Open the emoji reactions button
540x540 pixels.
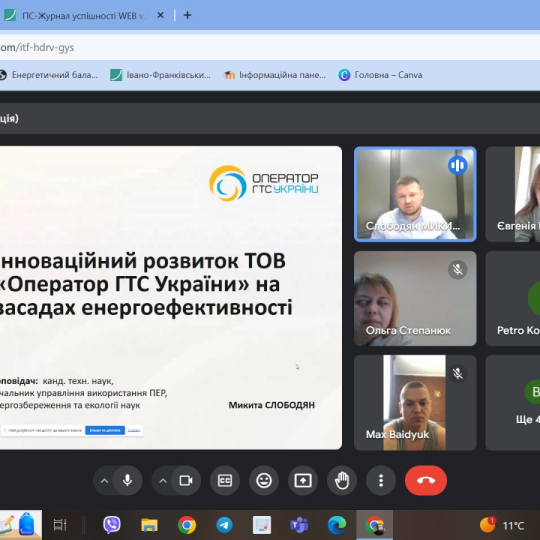point(264,480)
